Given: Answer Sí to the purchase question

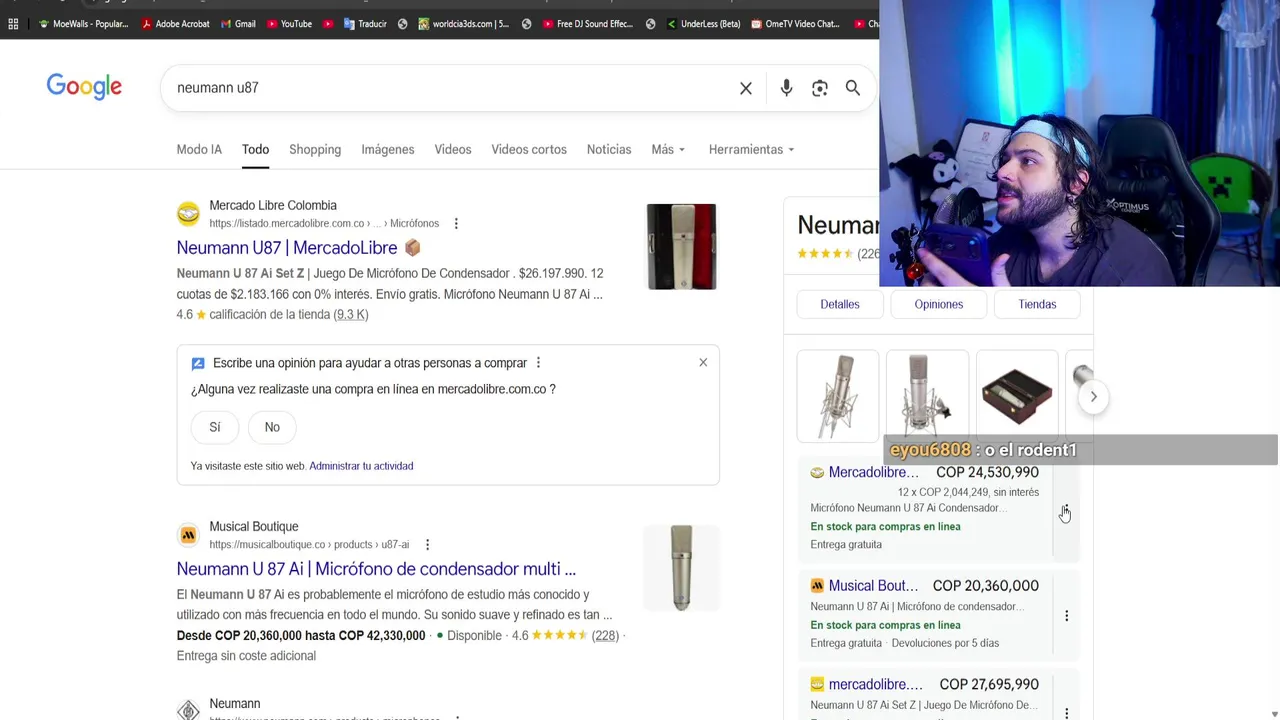Looking at the screenshot, I should (214, 427).
